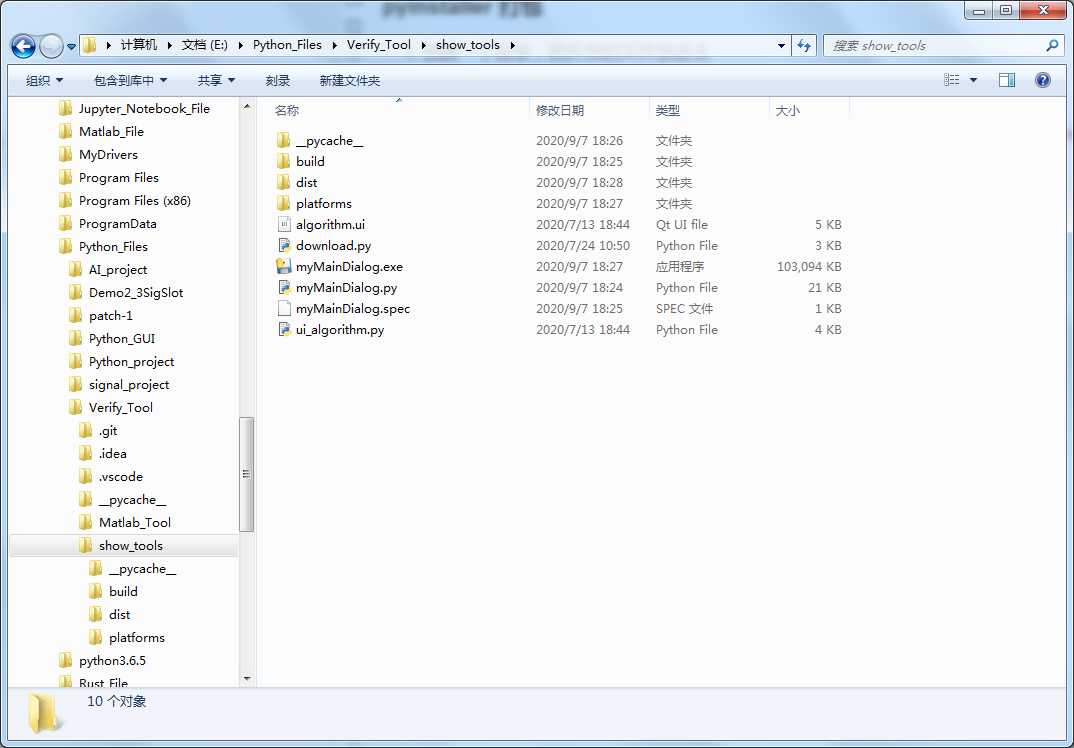Go back with the Back arrow button
Viewport: 1074px width, 748px height.
tap(23, 47)
